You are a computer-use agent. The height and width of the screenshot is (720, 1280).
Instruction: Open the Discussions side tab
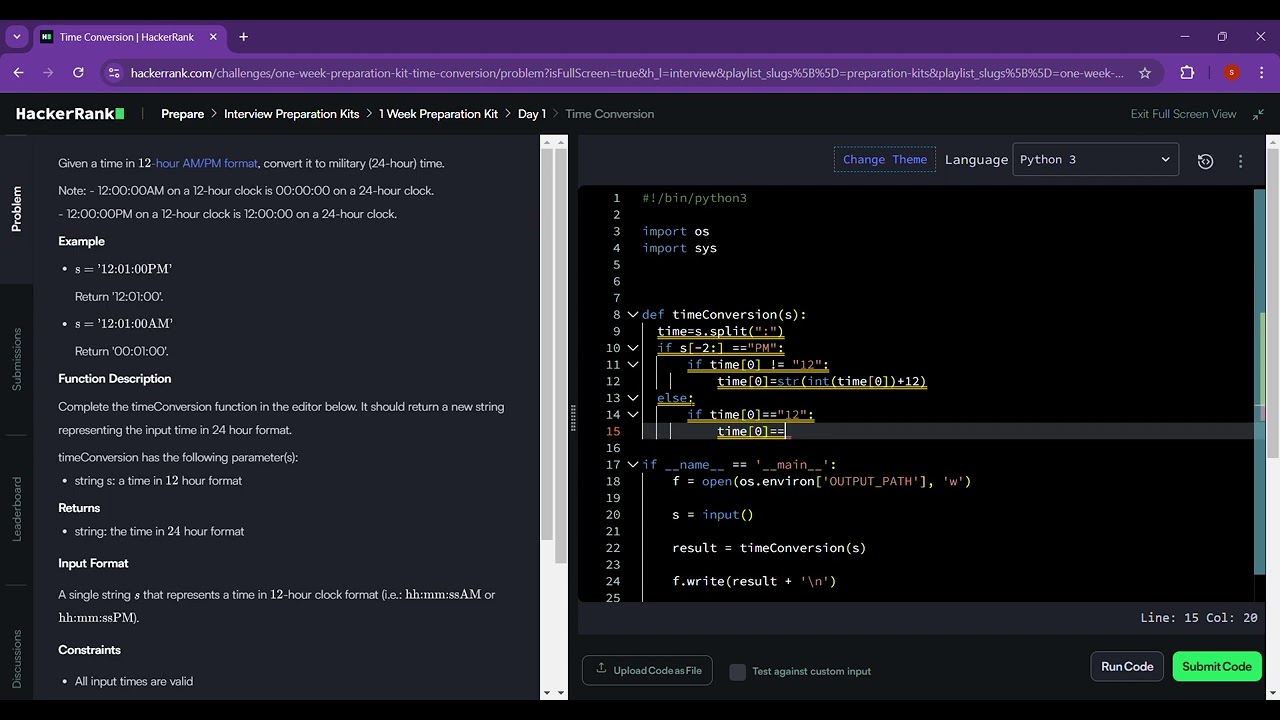click(16, 659)
